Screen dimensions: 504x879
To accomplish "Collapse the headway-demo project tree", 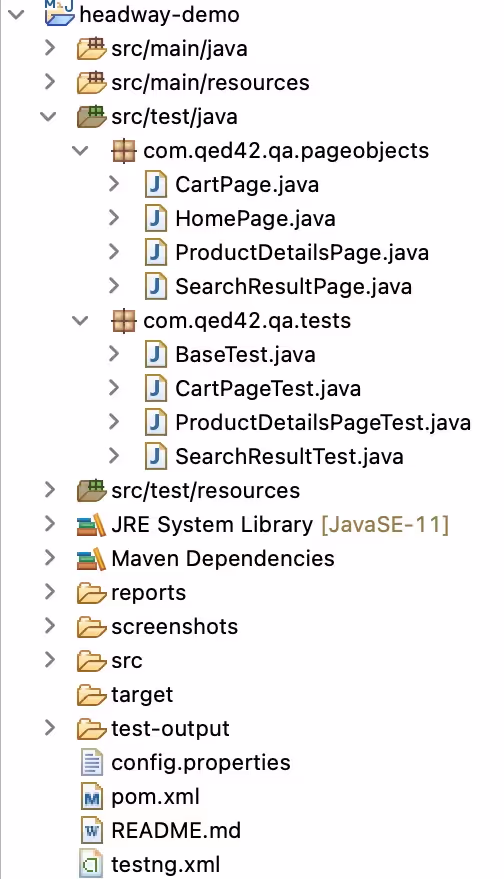I will point(17,14).
